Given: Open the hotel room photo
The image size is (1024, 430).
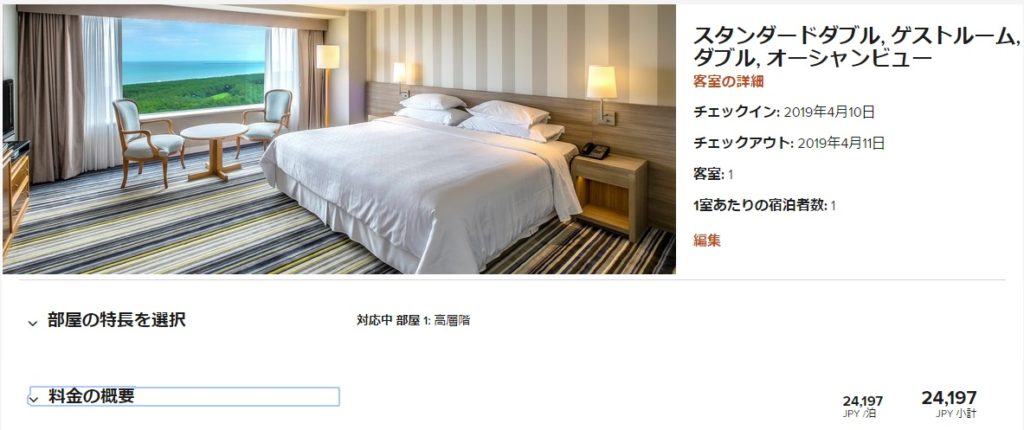Looking at the screenshot, I should pos(339,139).
